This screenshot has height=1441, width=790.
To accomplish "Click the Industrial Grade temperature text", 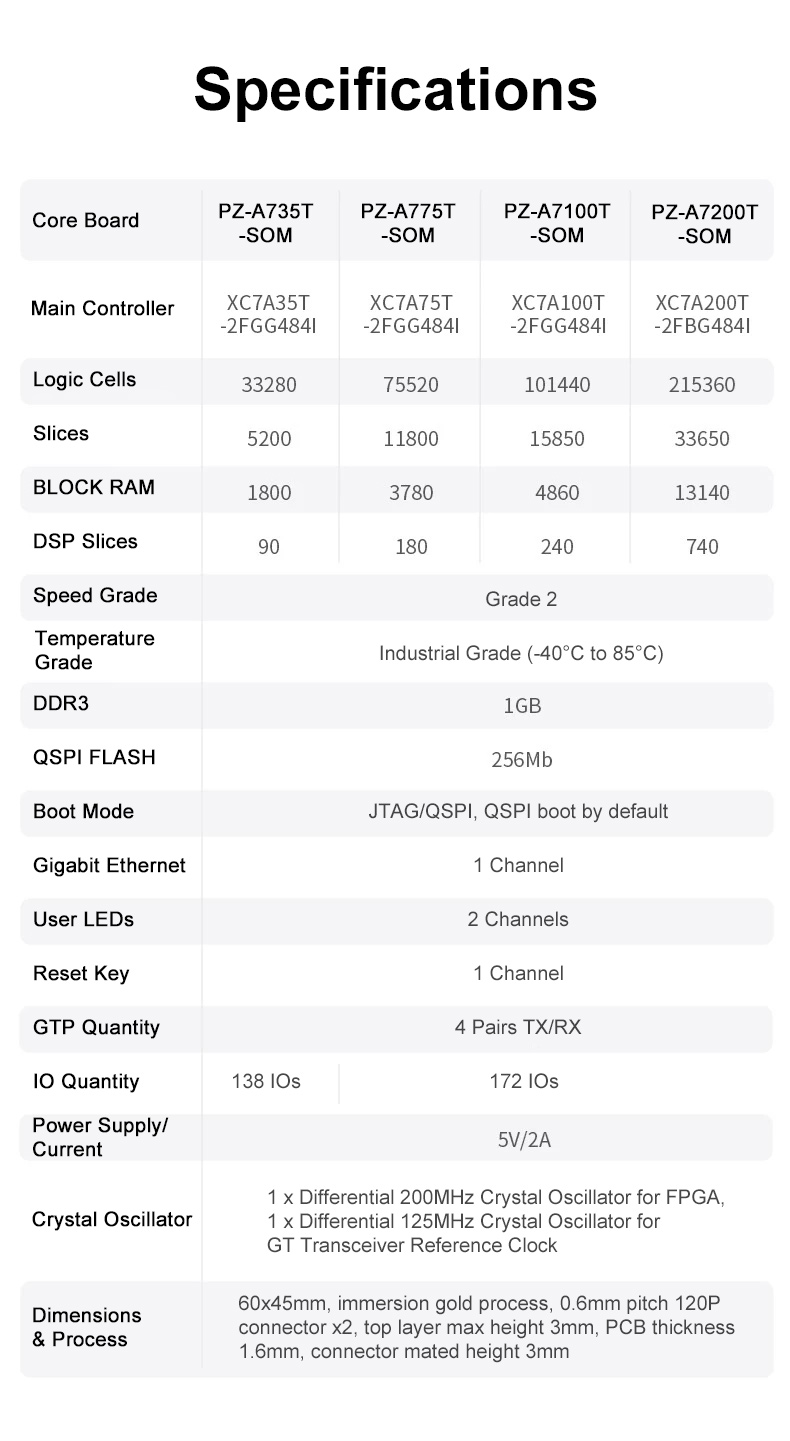I will coord(521,653).
